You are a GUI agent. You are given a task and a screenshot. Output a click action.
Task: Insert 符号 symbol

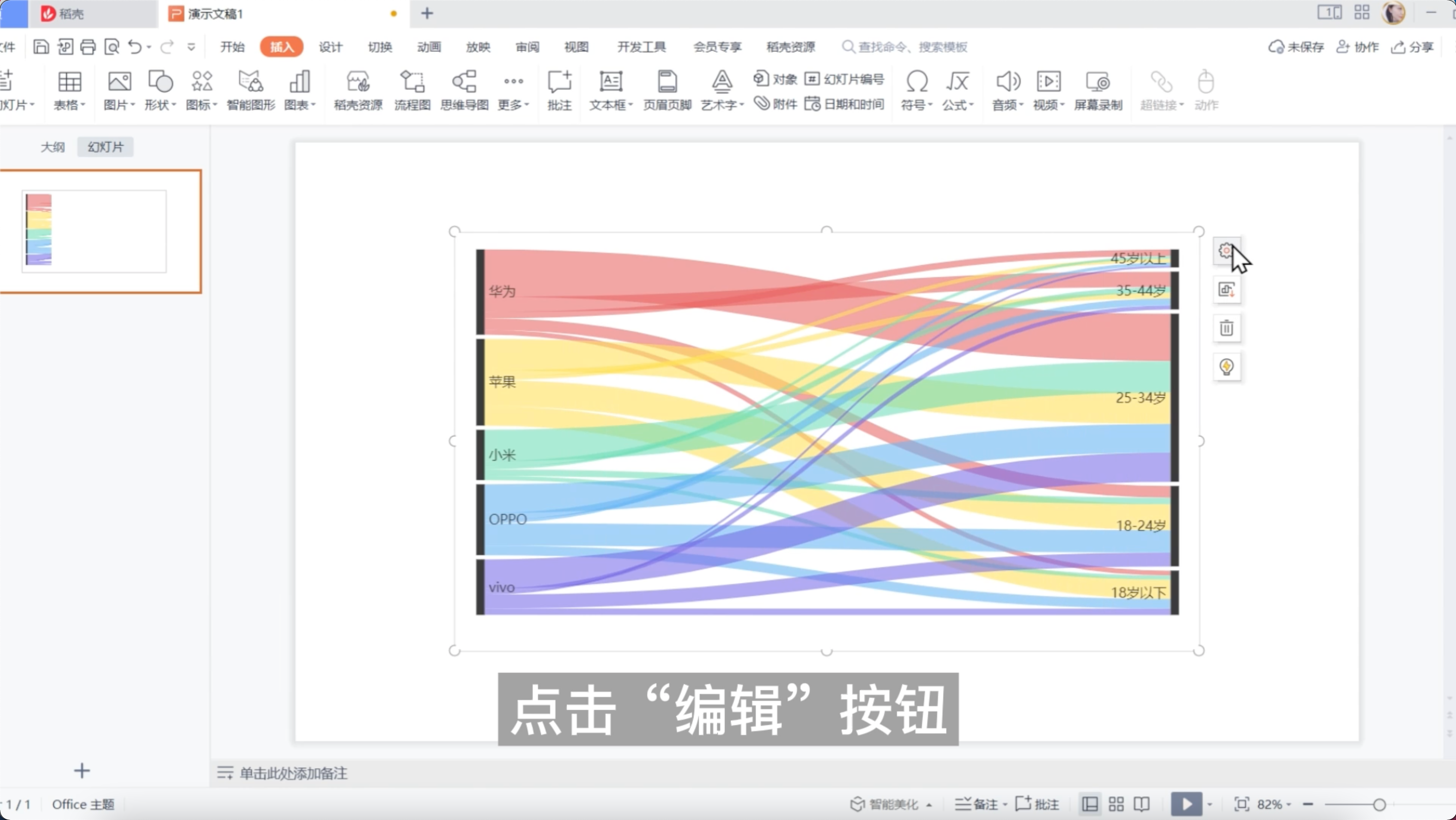(916, 90)
